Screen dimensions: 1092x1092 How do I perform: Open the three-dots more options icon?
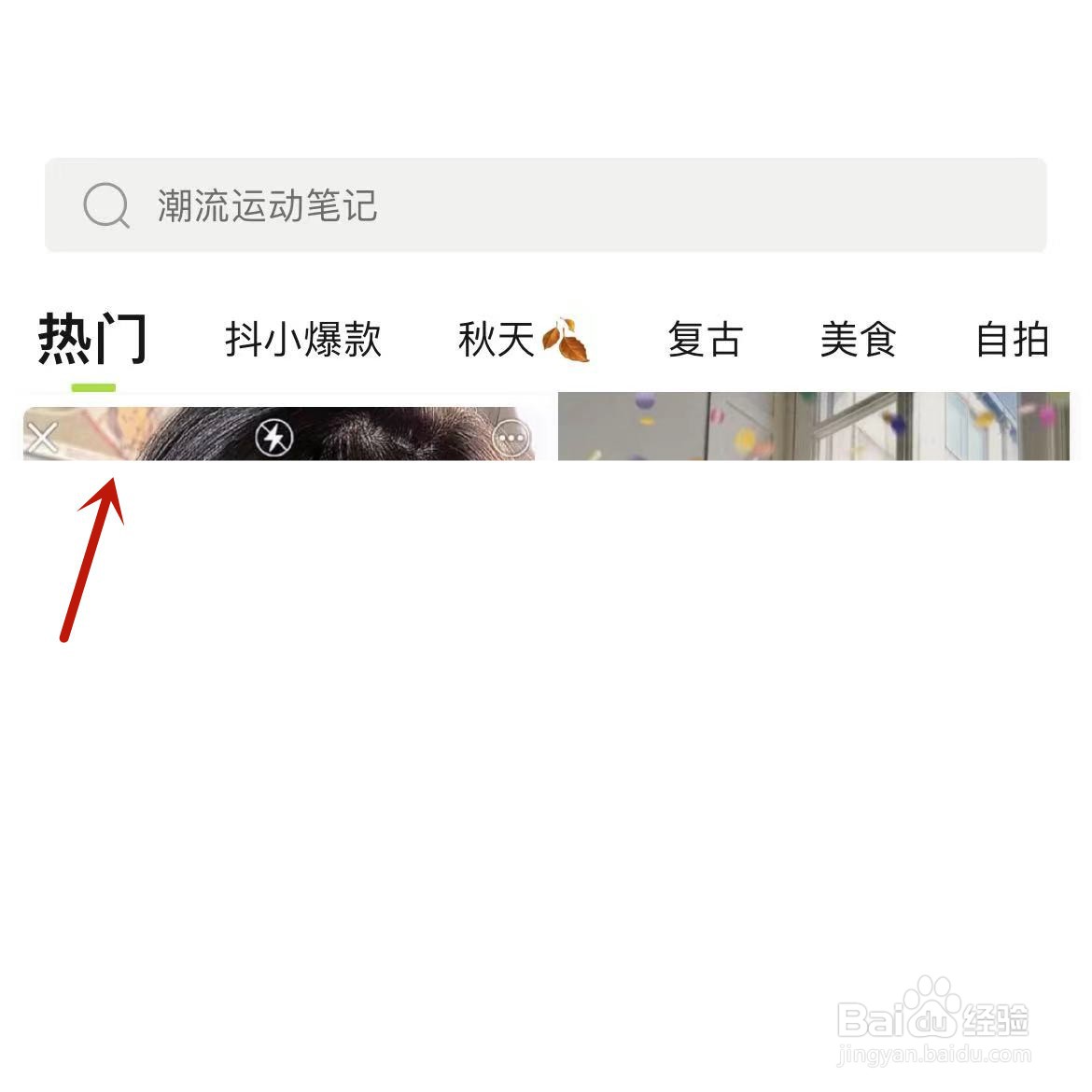tap(511, 438)
